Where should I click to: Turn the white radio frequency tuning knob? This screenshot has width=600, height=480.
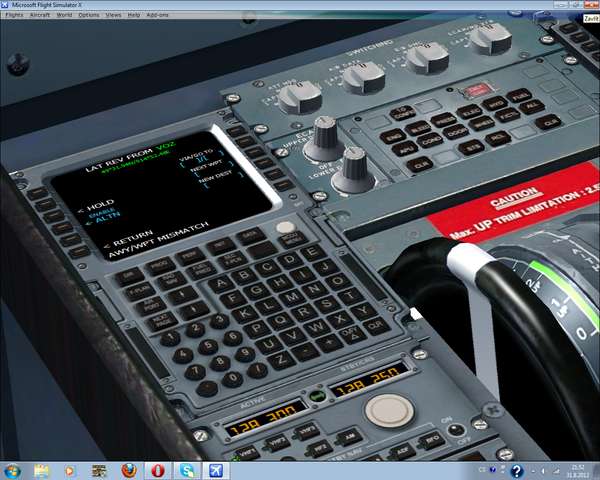pyautogui.click(x=390, y=411)
